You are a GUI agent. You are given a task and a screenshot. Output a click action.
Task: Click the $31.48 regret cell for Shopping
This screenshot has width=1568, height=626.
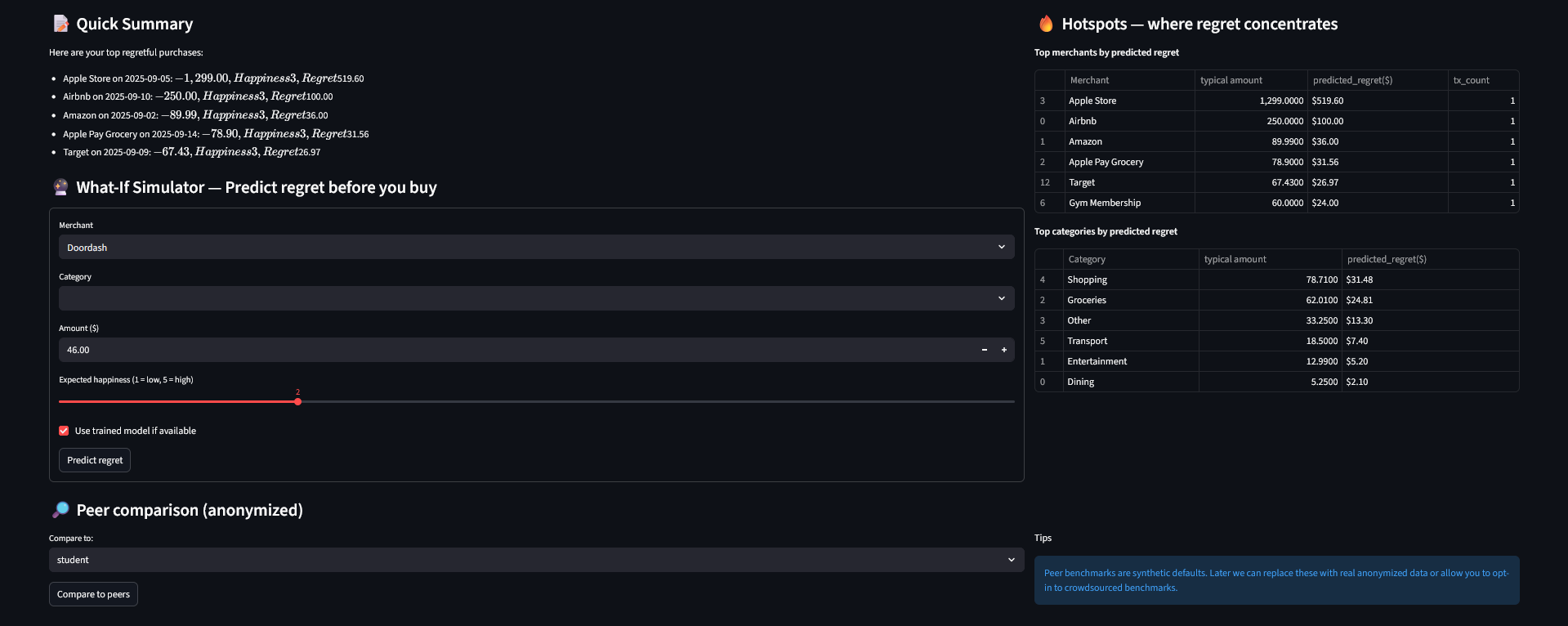1431,279
